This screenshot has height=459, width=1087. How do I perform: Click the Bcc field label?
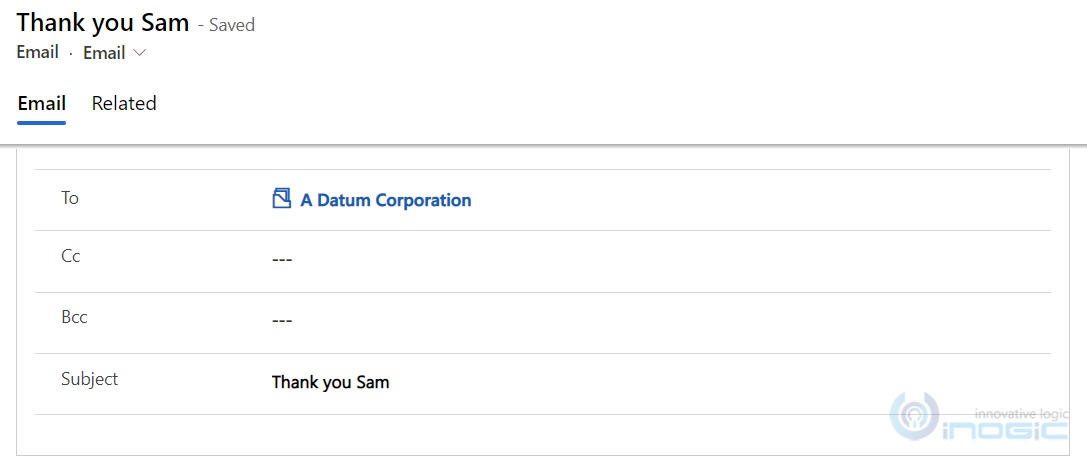[x=74, y=317]
